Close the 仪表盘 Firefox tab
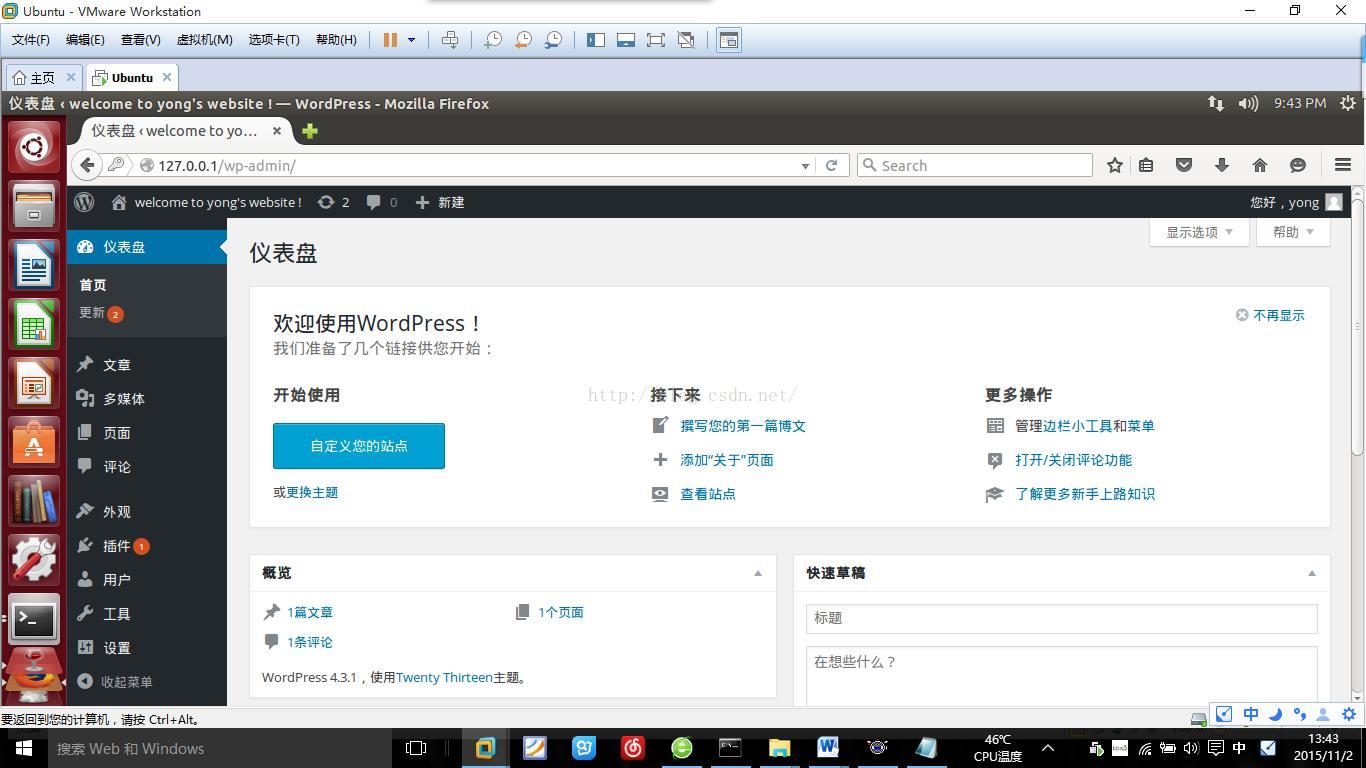 pyautogui.click(x=277, y=131)
